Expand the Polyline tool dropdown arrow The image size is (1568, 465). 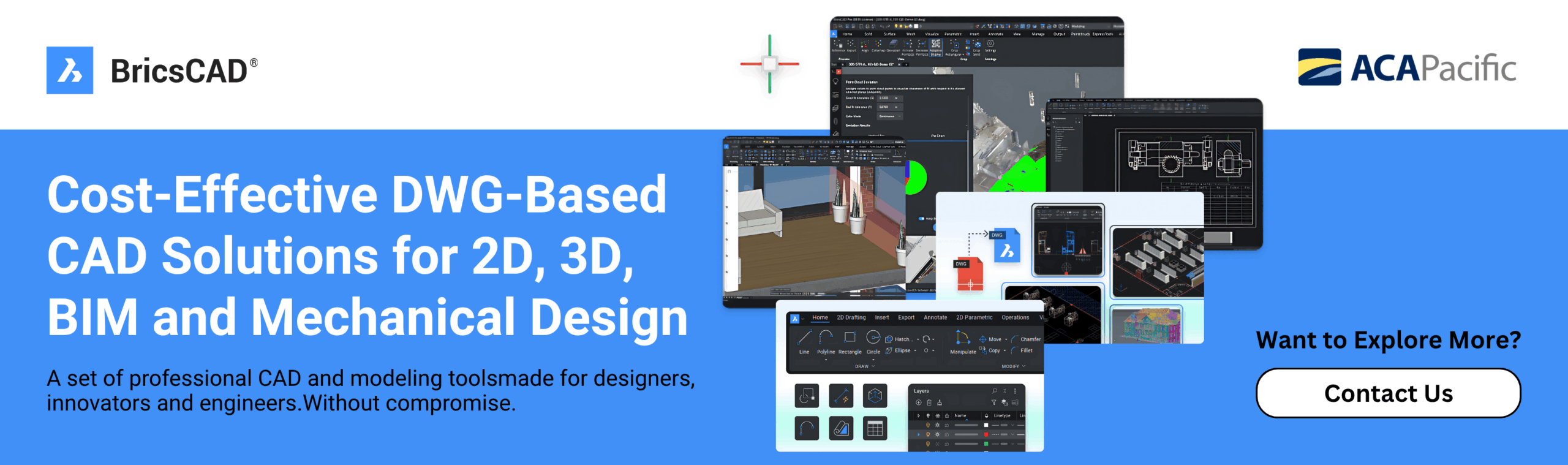(x=826, y=360)
